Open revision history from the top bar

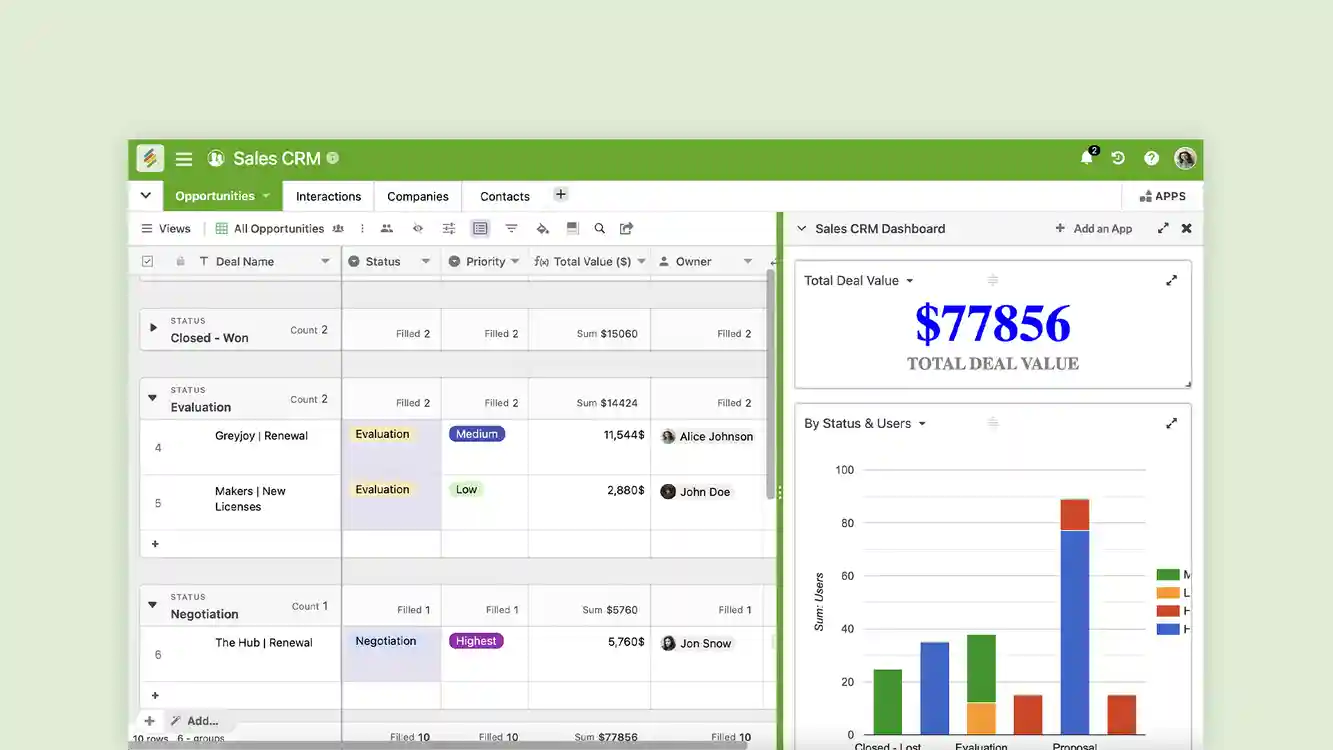(x=1118, y=157)
